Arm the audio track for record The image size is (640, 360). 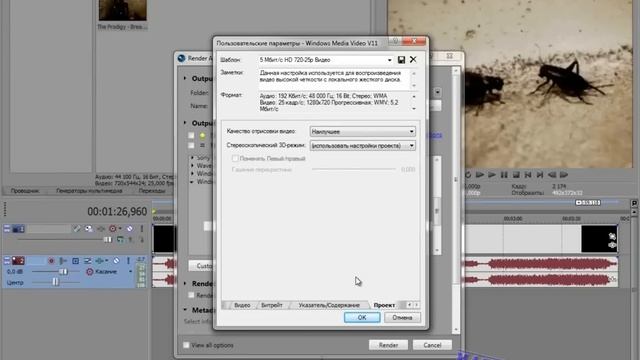51,260
